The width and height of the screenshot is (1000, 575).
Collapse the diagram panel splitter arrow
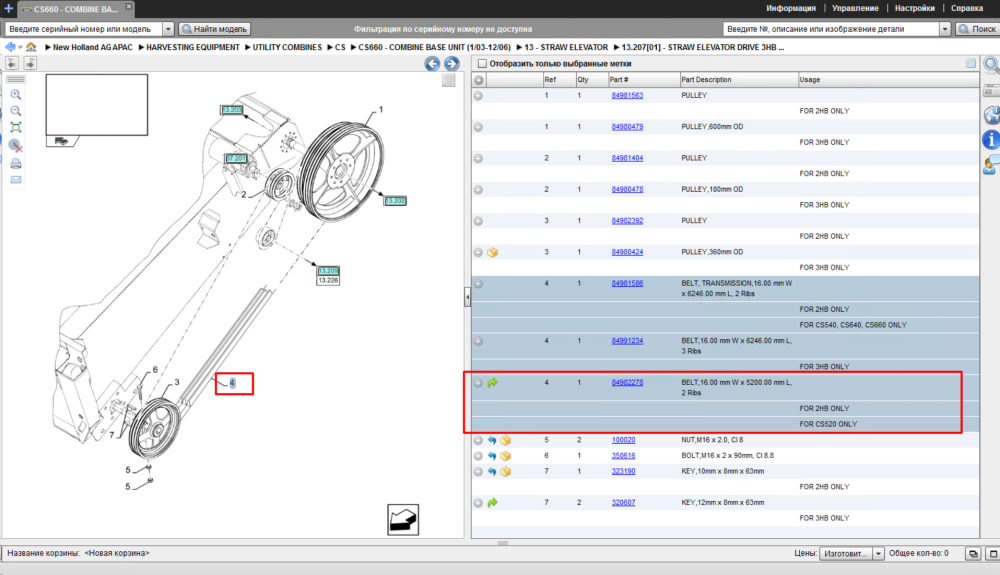click(x=467, y=297)
